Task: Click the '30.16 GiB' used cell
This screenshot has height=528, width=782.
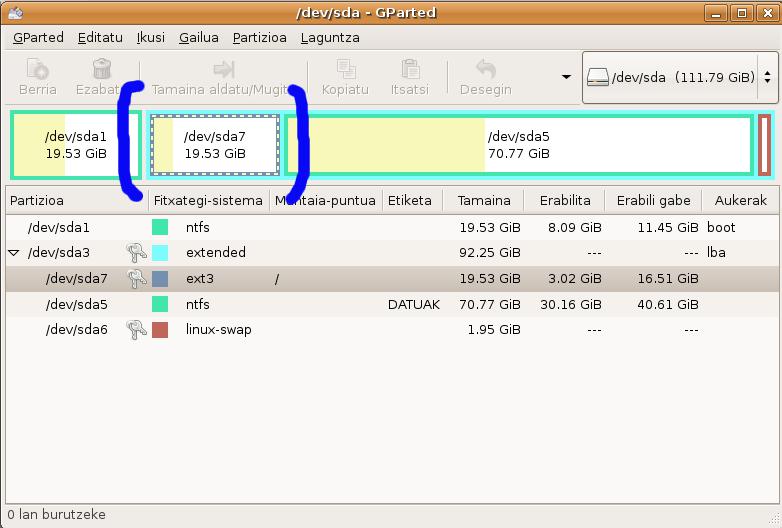Action: (x=571, y=304)
